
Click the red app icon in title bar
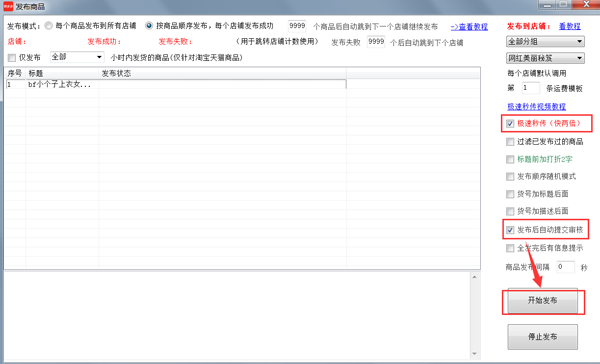point(8,6)
